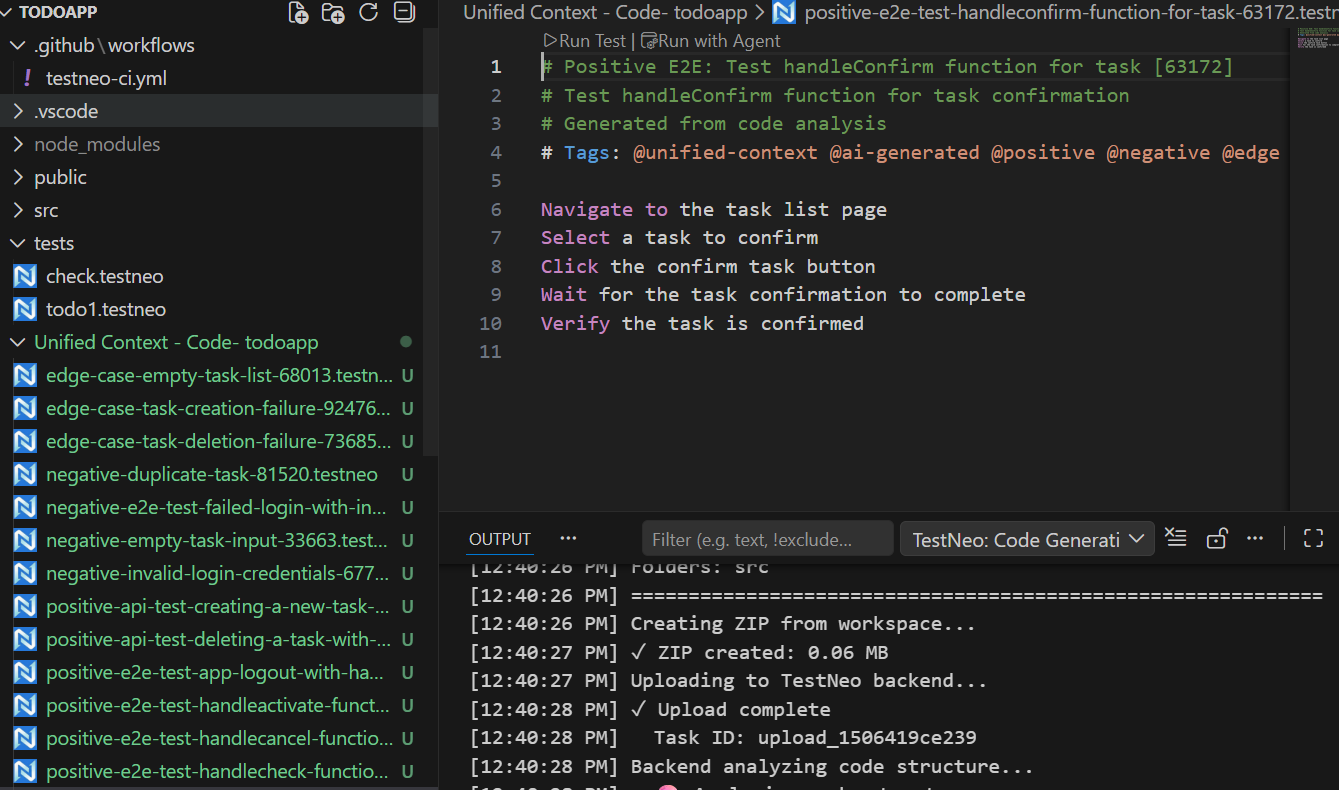Image resolution: width=1339 pixels, height=790 pixels.
Task: Open the TestNeo: Code Generation channel dropdown
Action: coord(1026,538)
